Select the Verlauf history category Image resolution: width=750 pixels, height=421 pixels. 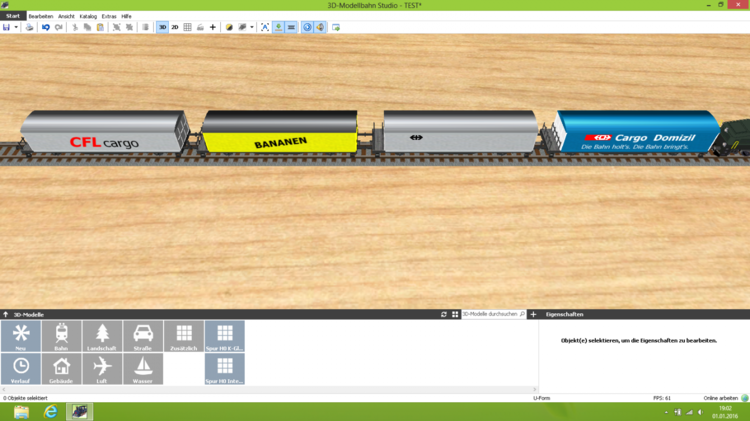tap(21, 369)
